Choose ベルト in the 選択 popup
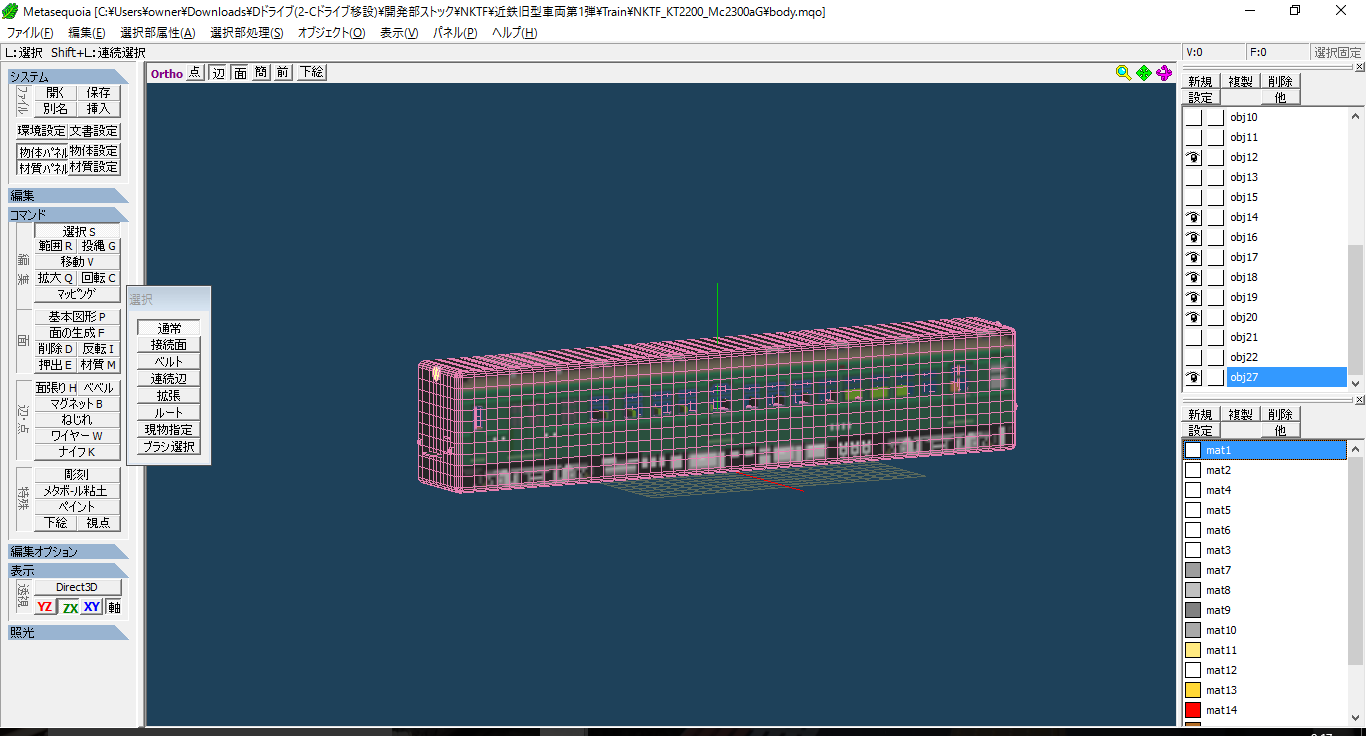1366x736 pixels. pos(169,362)
